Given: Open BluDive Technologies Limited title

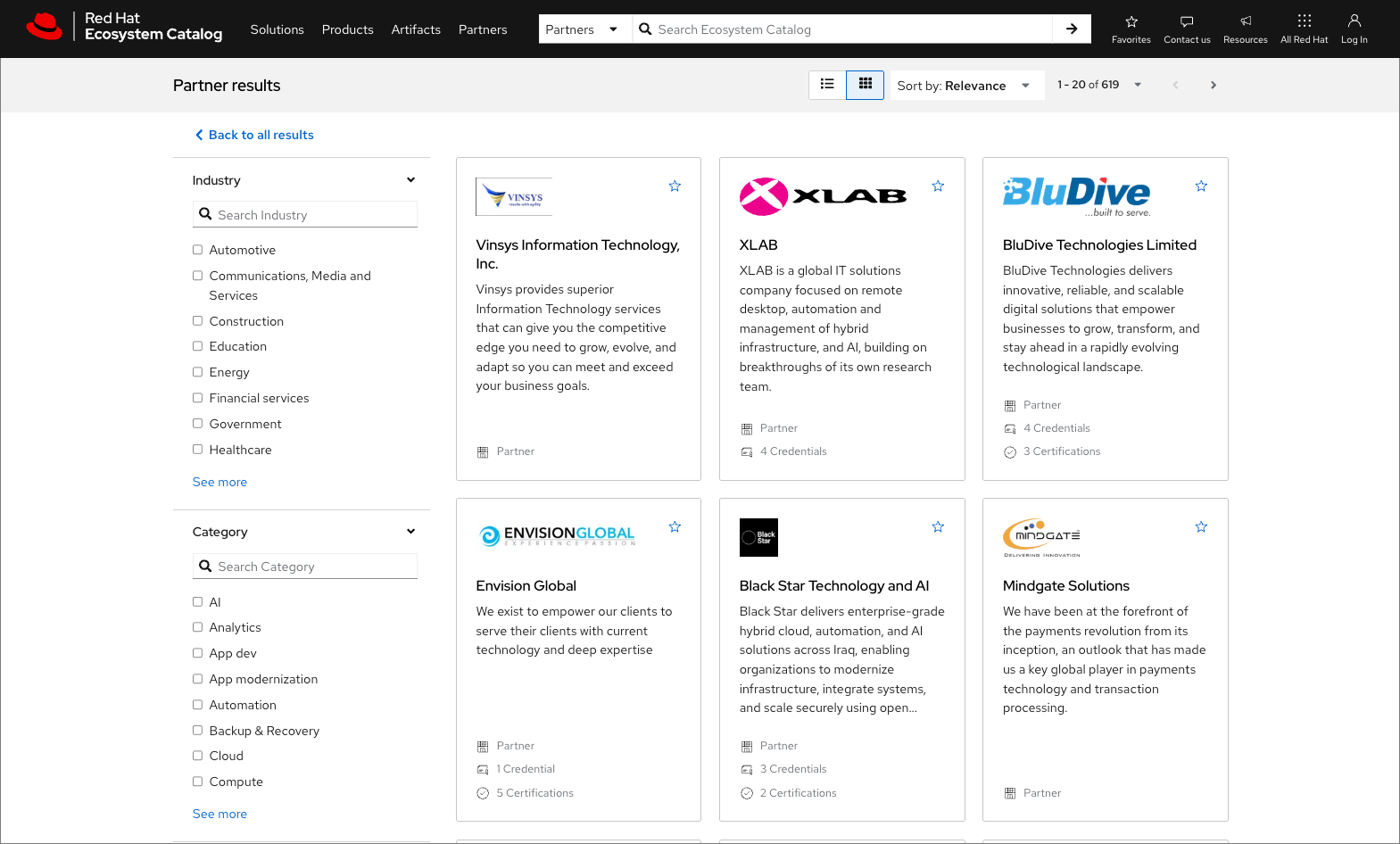Looking at the screenshot, I should click(x=1099, y=245).
